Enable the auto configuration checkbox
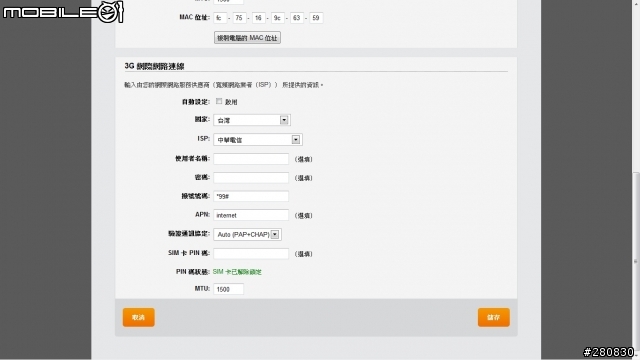This screenshot has width=640, height=360. pyautogui.click(x=219, y=101)
